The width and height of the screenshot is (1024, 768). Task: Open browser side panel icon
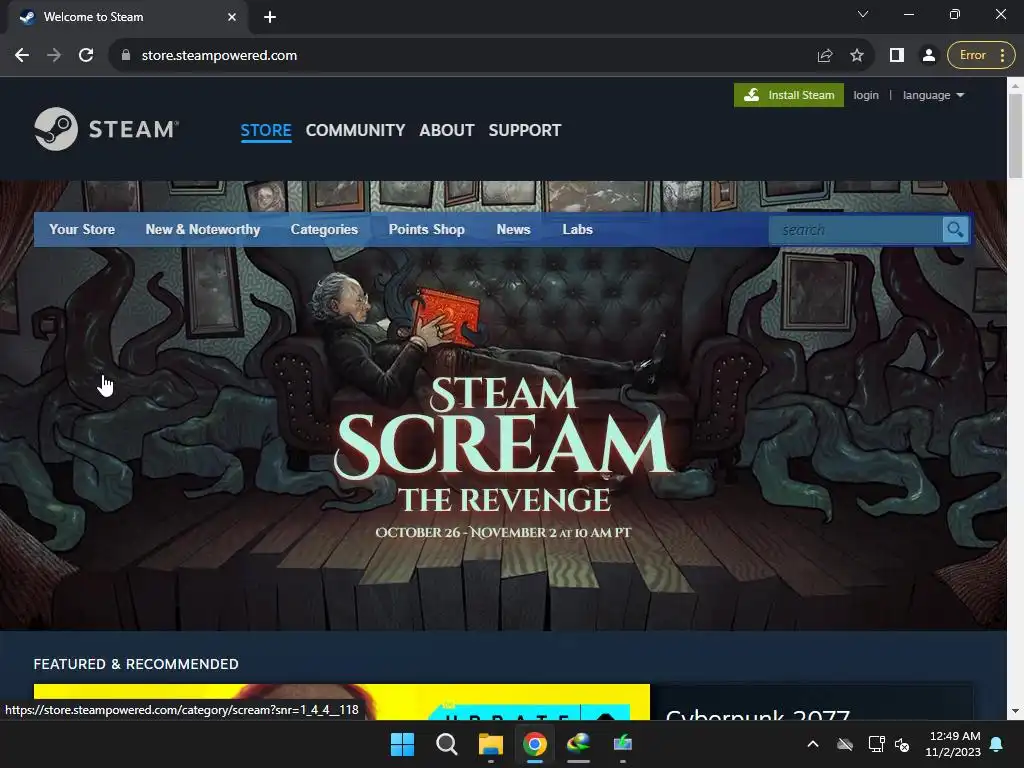897,56
